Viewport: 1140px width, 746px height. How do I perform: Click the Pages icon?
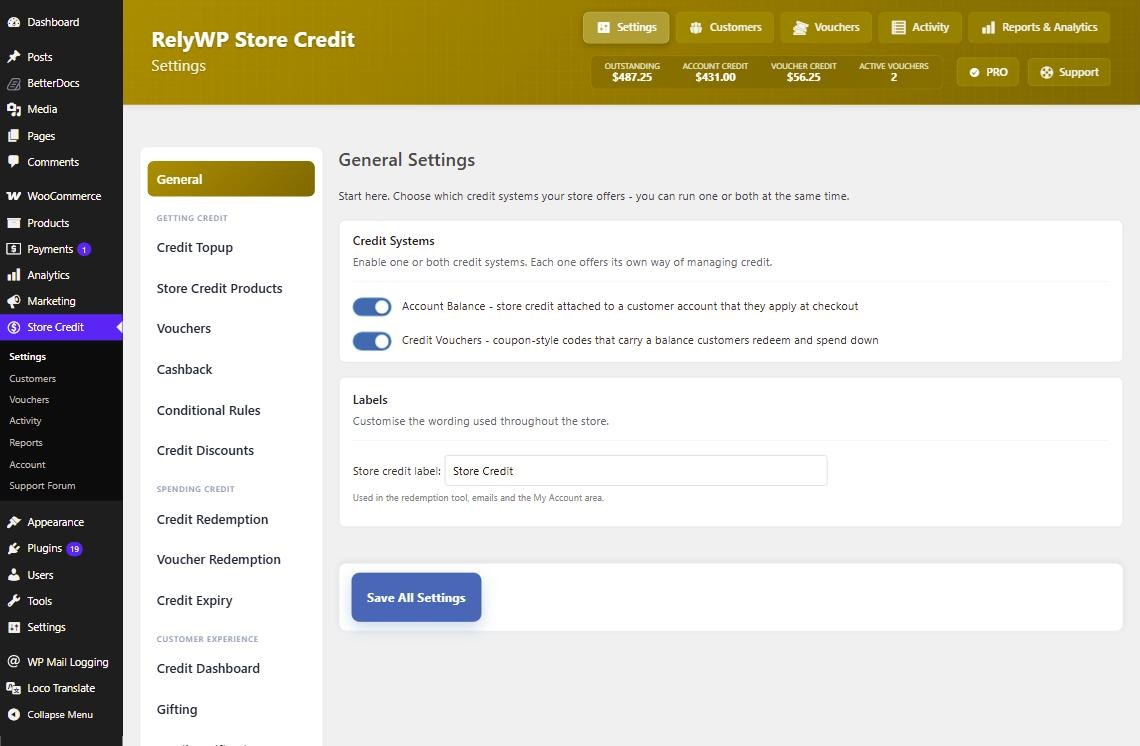14,136
